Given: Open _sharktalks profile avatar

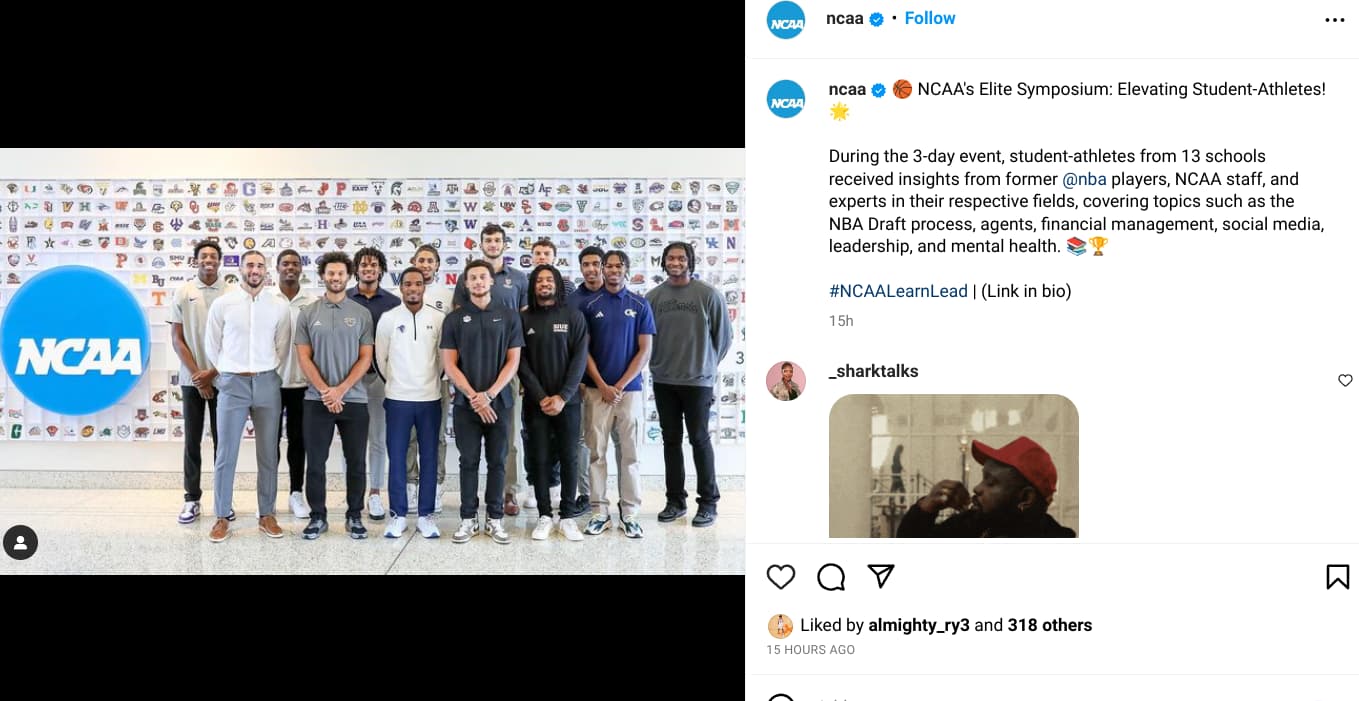Looking at the screenshot, I should [x=786, y=381].
